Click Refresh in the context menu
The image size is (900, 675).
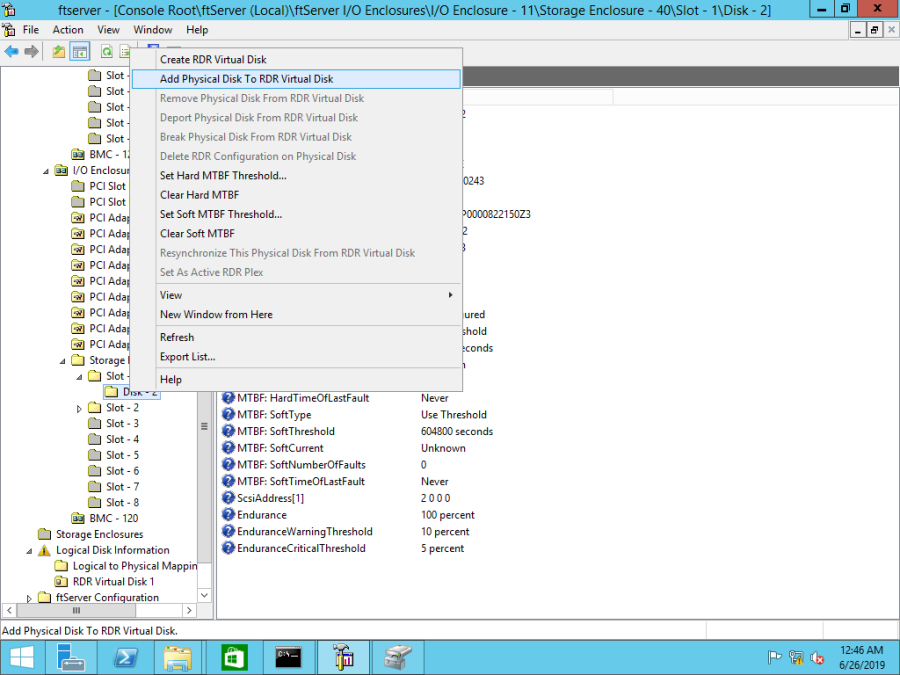pos(296,338)
